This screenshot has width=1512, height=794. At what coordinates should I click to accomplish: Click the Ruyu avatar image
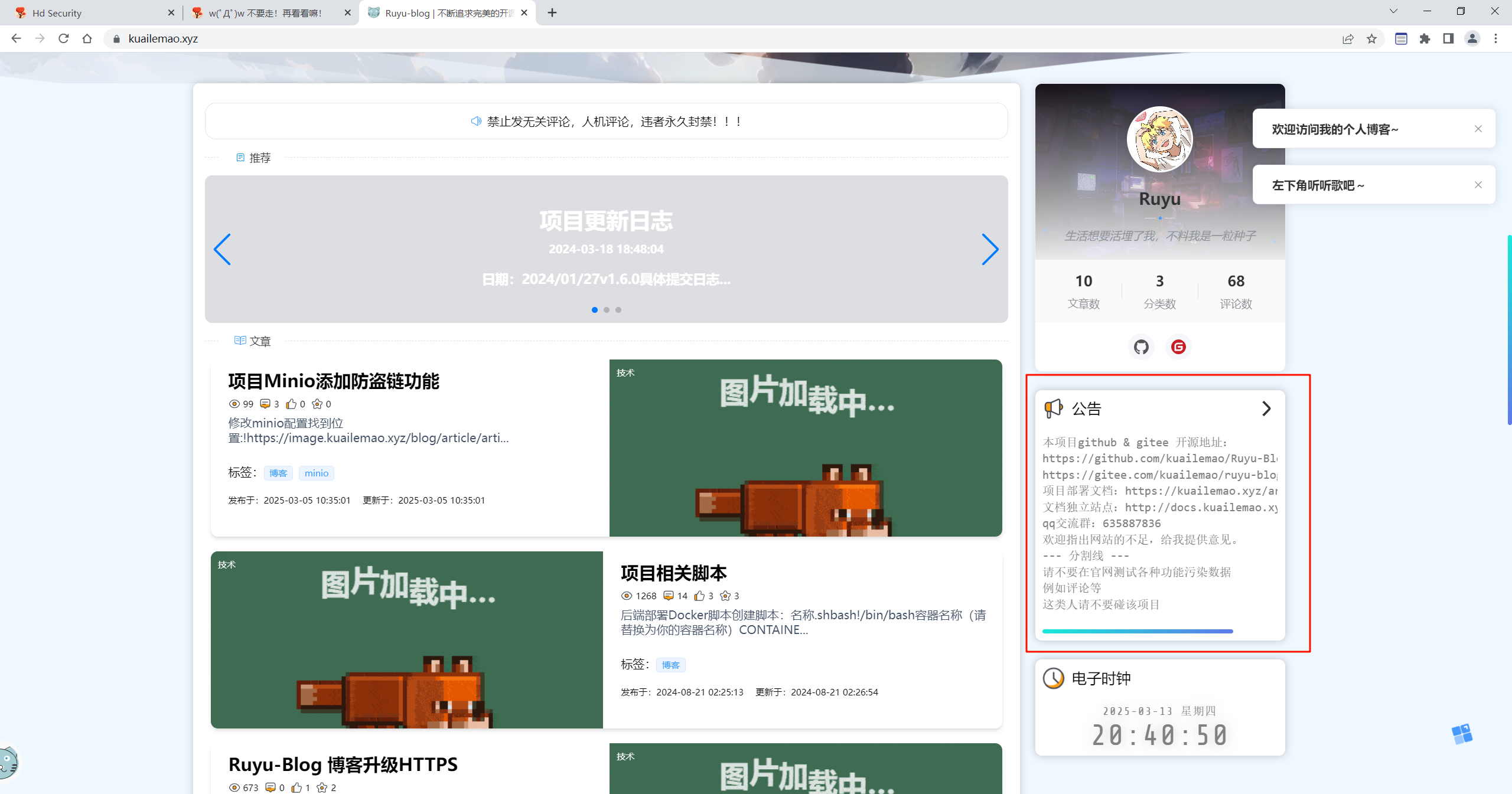[1159, 139]
